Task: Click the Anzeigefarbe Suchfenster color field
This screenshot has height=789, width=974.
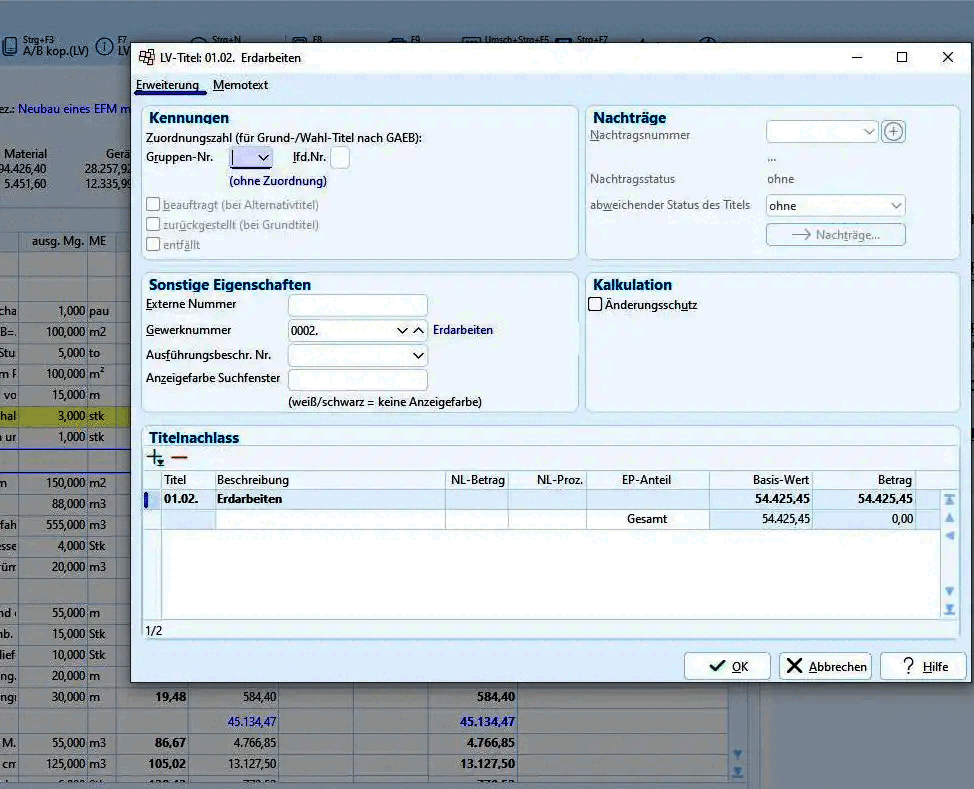Action: click(x=358, y=380)
